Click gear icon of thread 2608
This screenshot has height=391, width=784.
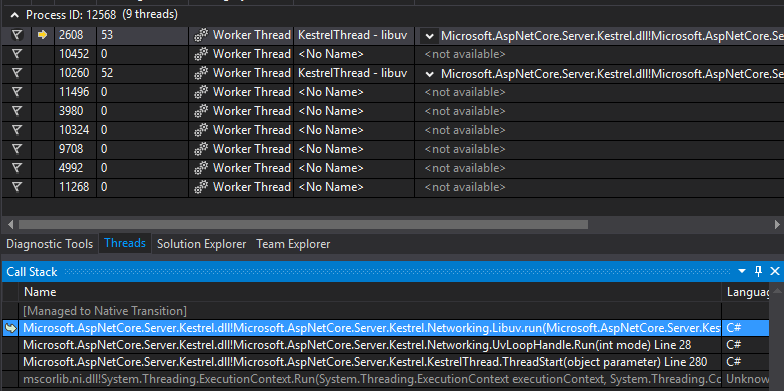(201, 35)
